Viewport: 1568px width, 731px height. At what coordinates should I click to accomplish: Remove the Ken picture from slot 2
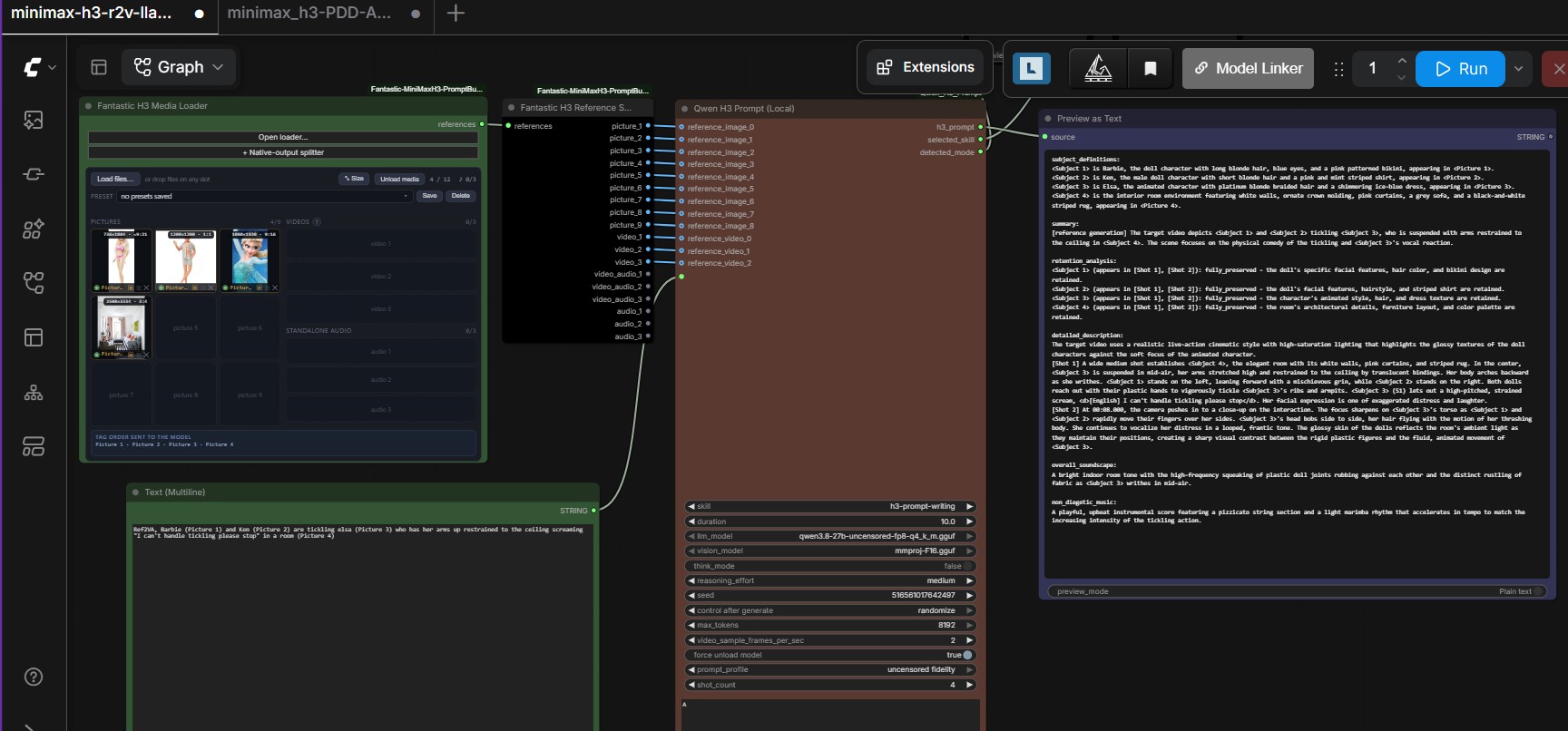point(211,288)
